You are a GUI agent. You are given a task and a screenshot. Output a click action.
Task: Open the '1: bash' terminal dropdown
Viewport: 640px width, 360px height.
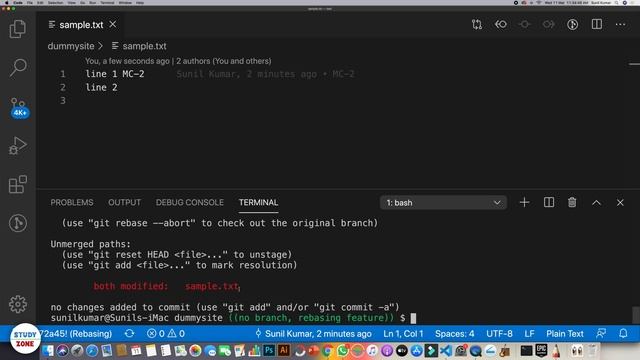[443, 203]
